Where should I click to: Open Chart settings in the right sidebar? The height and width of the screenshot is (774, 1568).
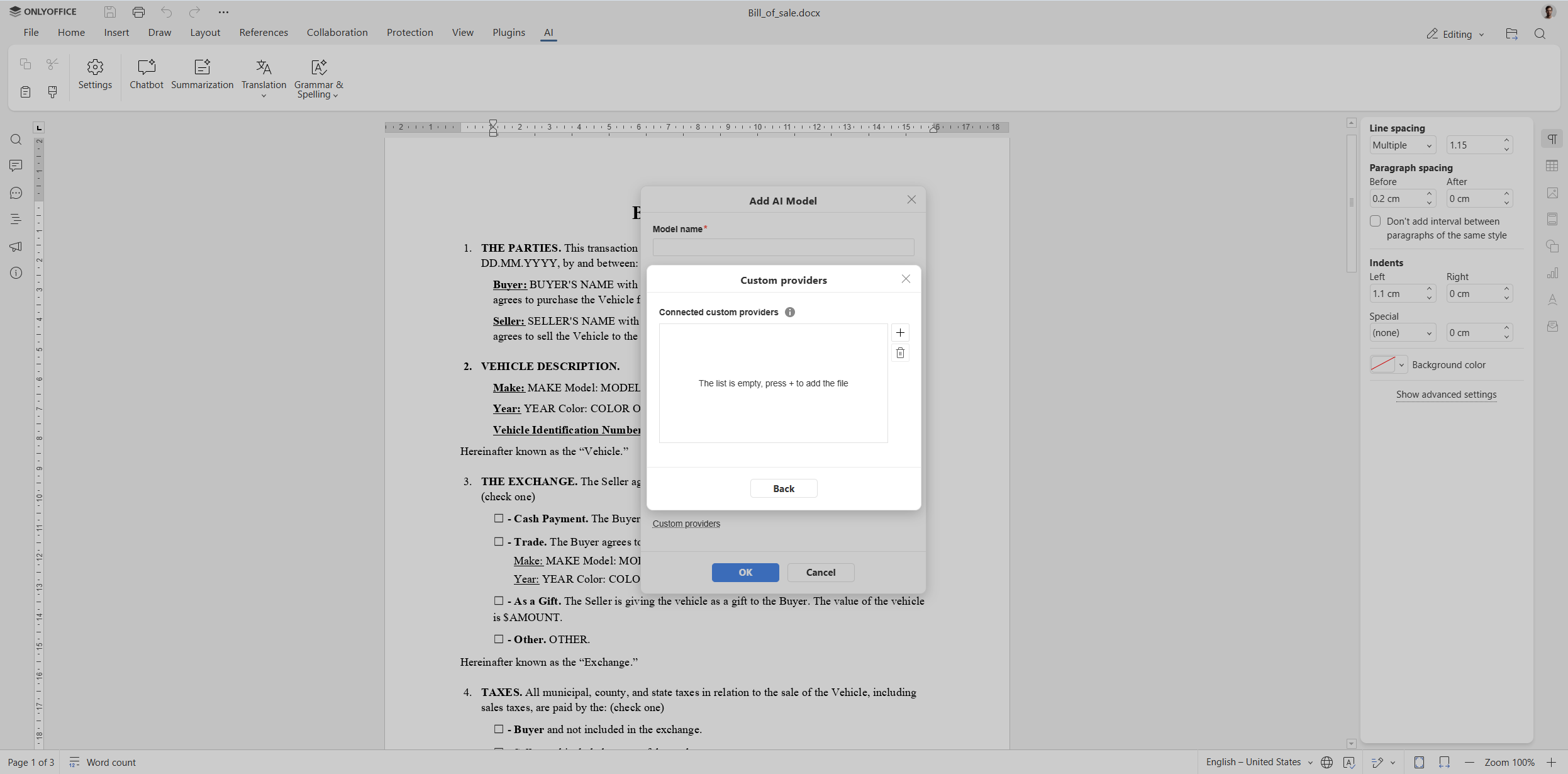pyautogui.click(x=1553, y=273)
